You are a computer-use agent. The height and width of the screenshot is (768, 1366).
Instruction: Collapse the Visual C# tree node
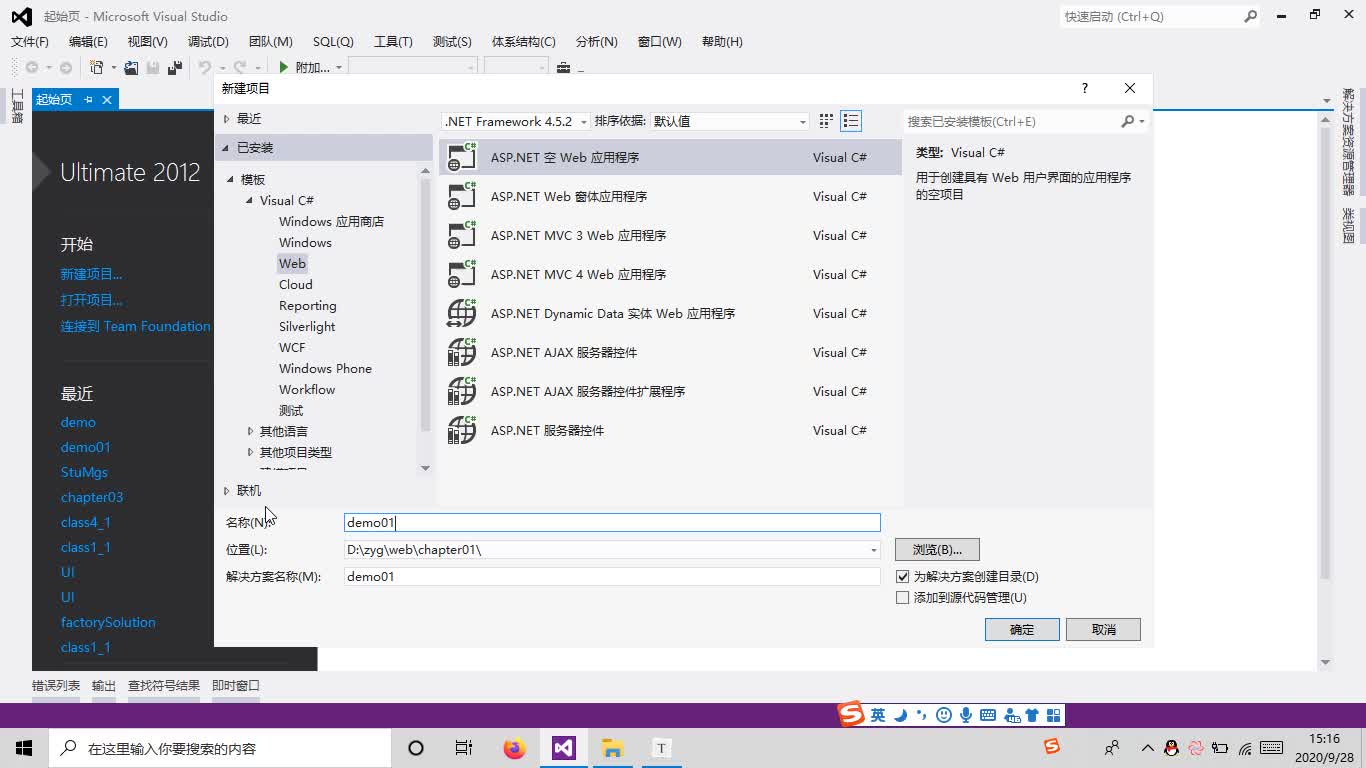250,200
